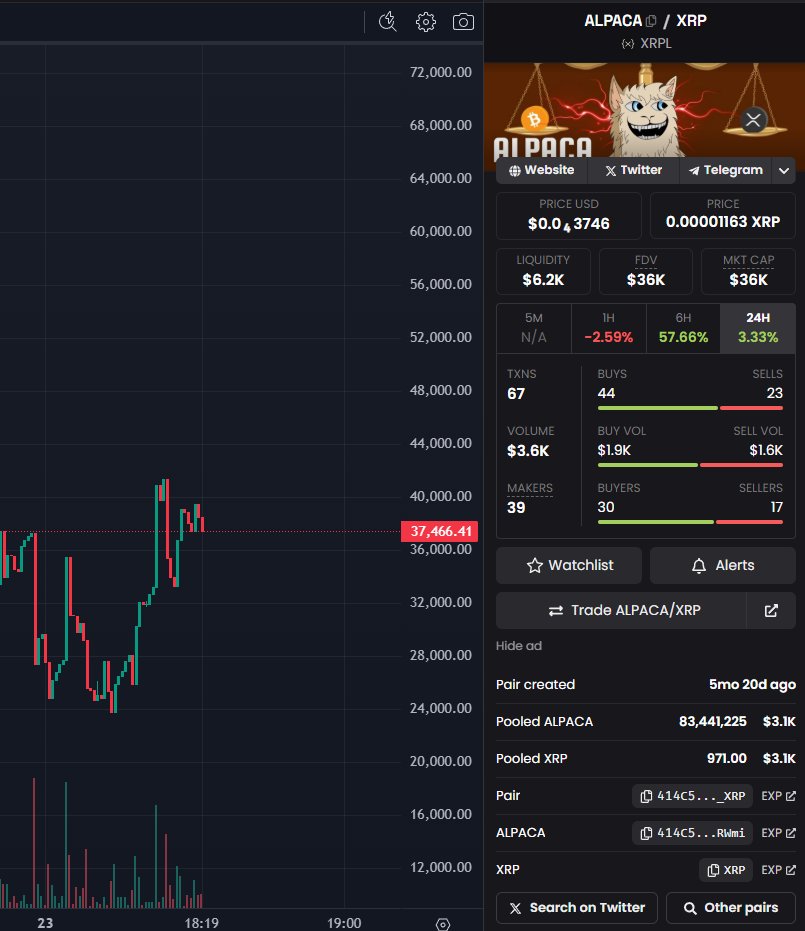The width and height of the screenshot is (805, 931).
Task: Click the buys versus sells ratio bar
Action: [690, 408]
